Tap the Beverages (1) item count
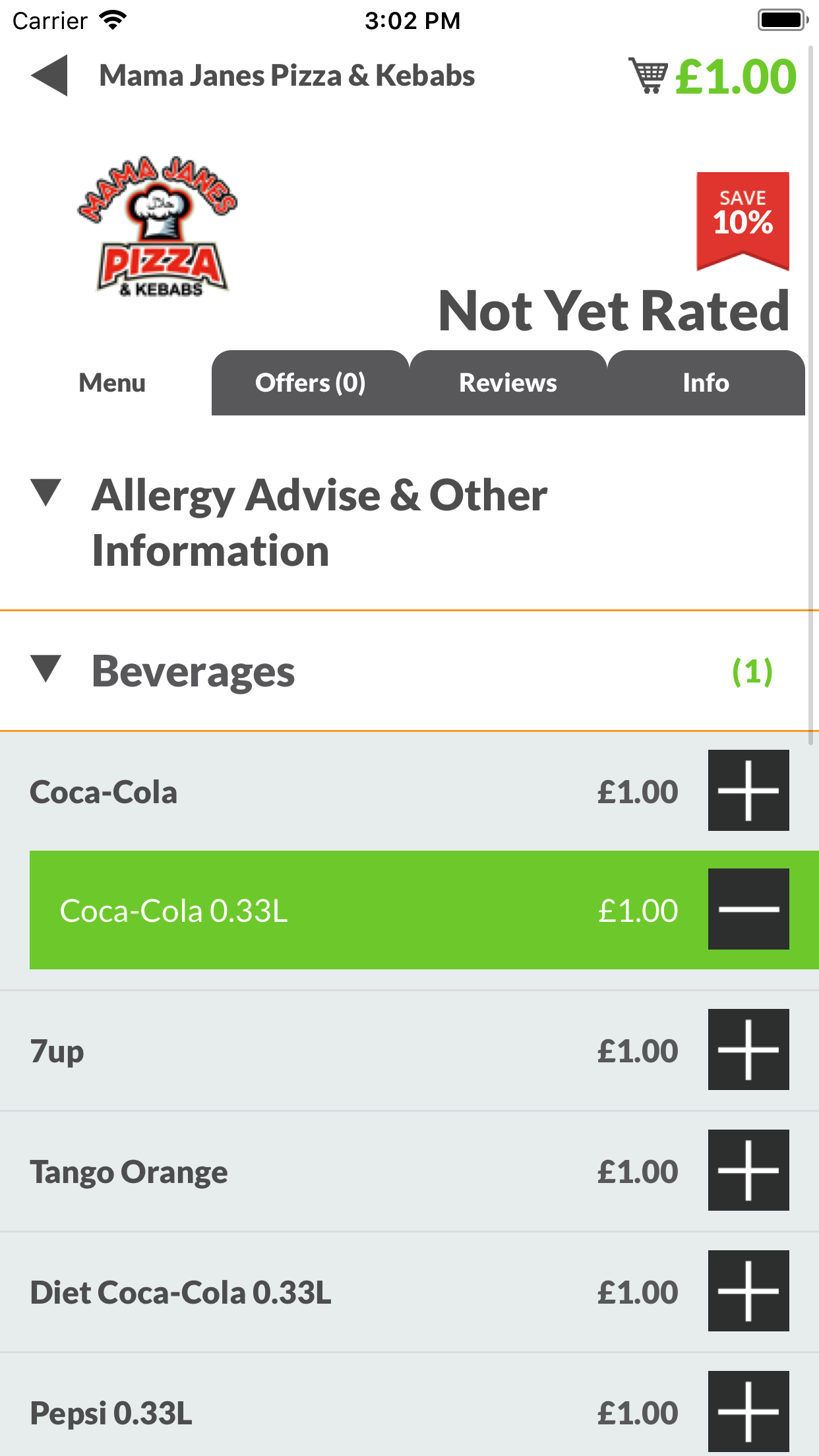Viewport: 819px width, 1456px height. (752, 671)
